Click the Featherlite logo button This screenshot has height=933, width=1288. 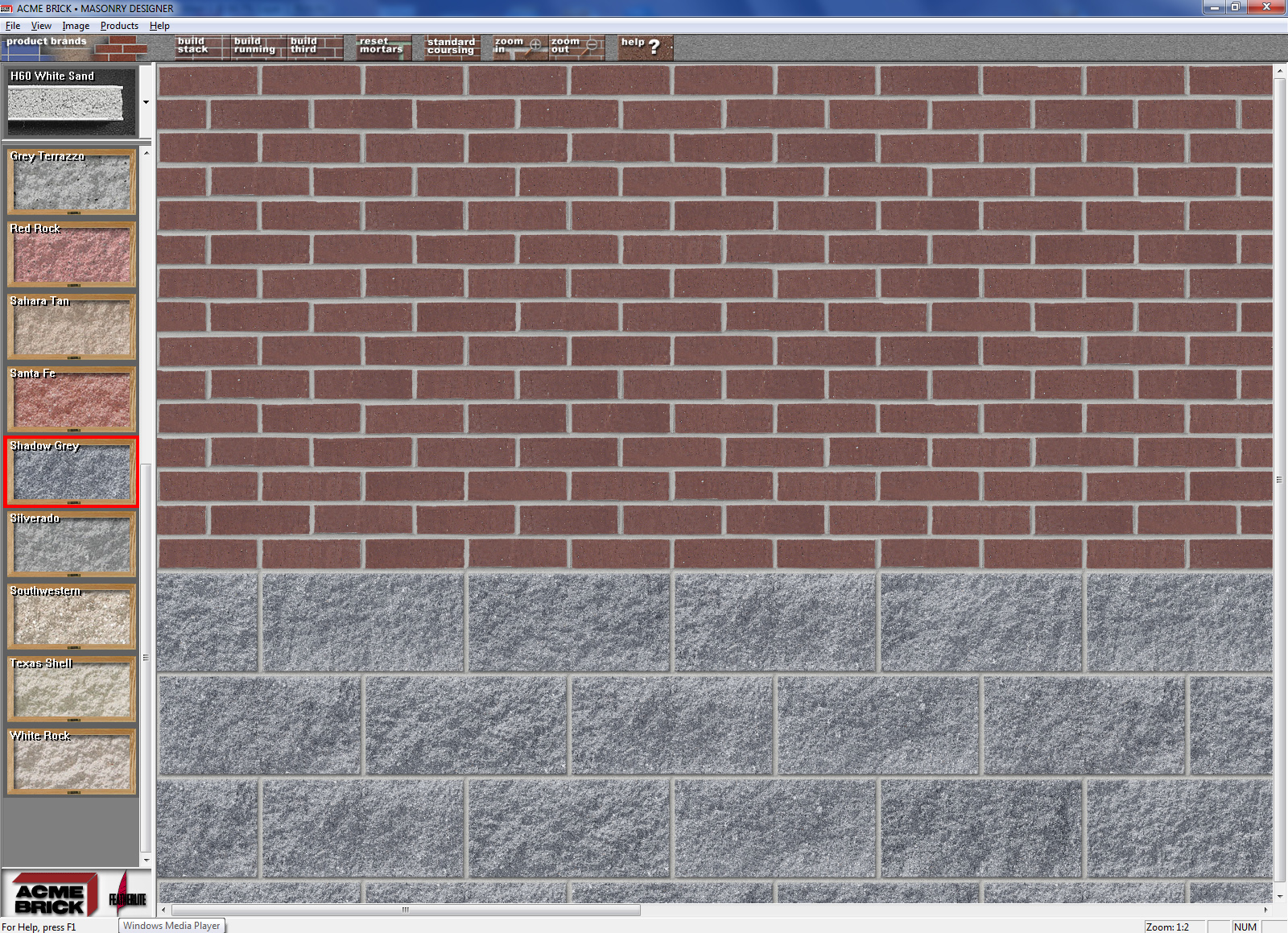[x=127, y=895]
